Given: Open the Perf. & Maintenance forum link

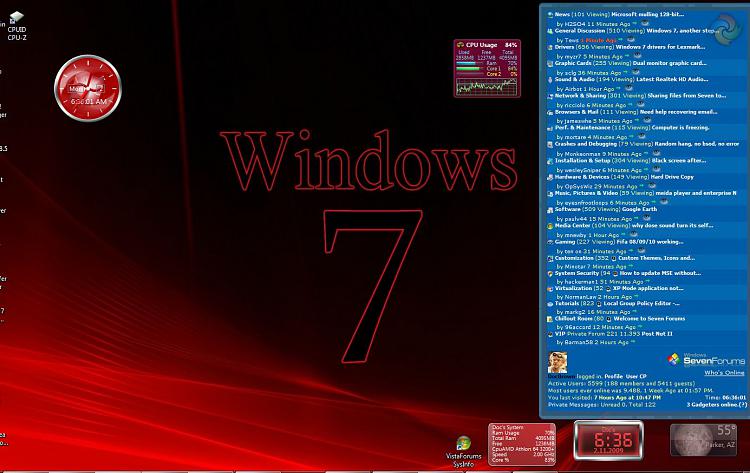Looking at the screenshot, I should pos(582,128).
